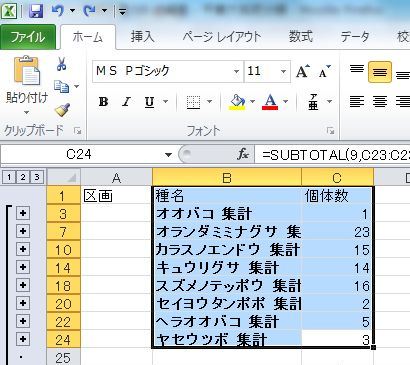The width and height of the screenshot is (410, 365).
Task: Expand the オオバコ 集計 group with plus button
Action: (x=23, y=213)
